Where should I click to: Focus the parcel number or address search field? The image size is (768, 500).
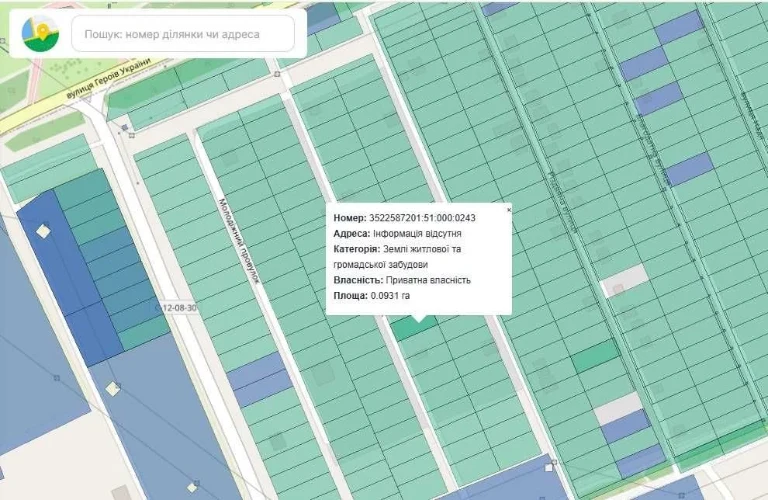point(183,34)
